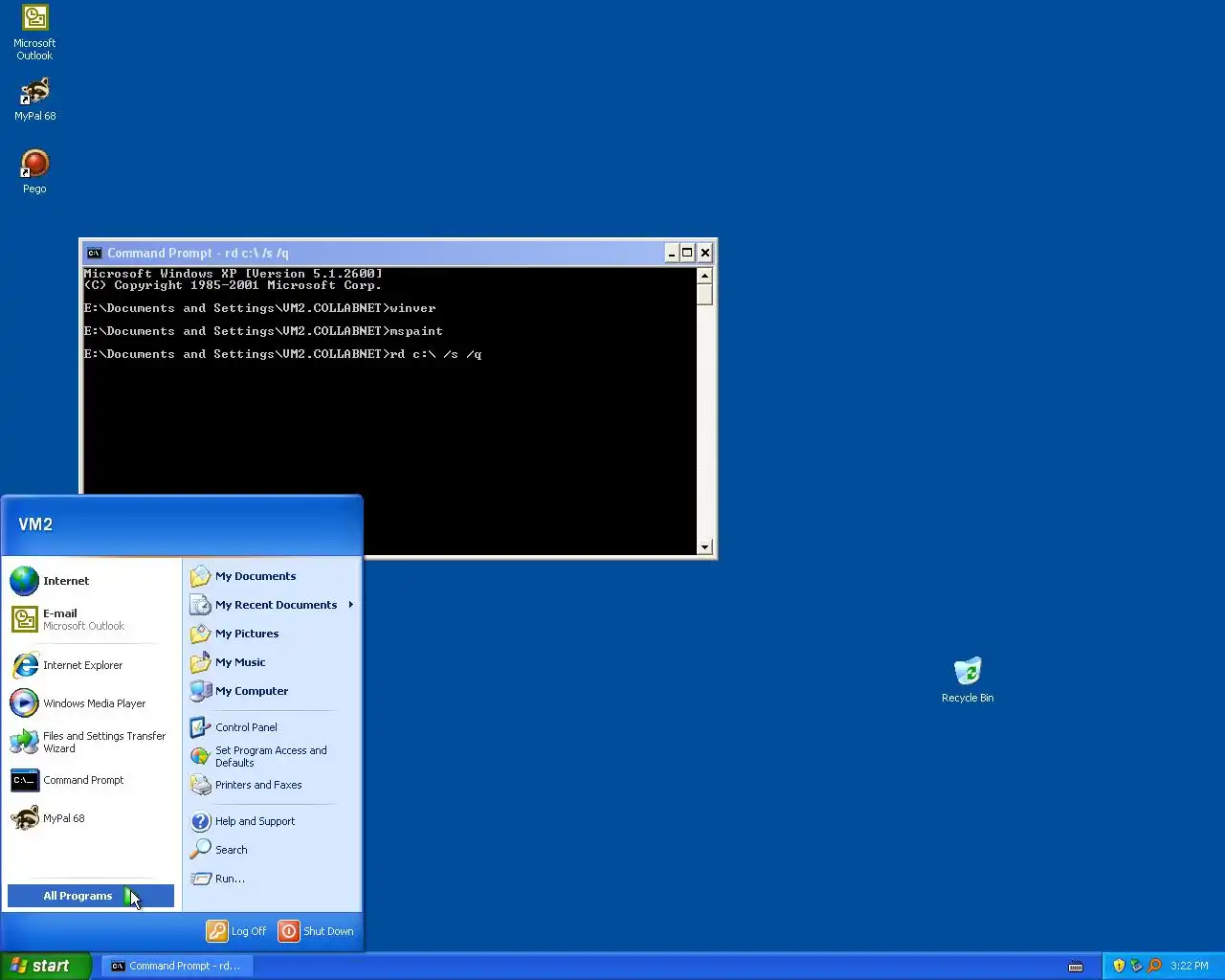Click Command Prompt window title bar icon

pos(94,253)
